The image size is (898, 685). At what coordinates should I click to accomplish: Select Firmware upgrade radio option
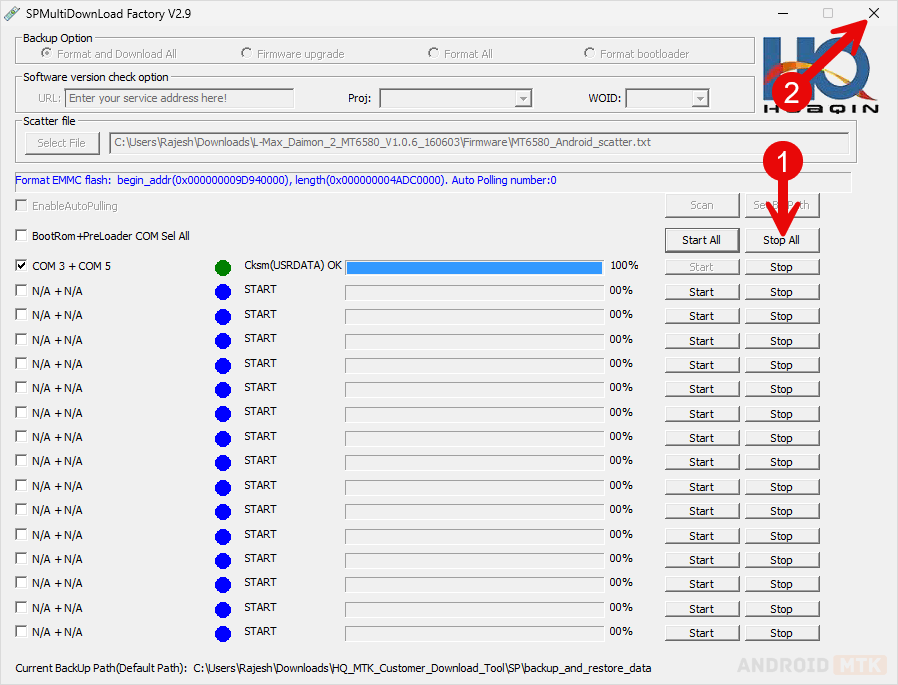(247, 53)
